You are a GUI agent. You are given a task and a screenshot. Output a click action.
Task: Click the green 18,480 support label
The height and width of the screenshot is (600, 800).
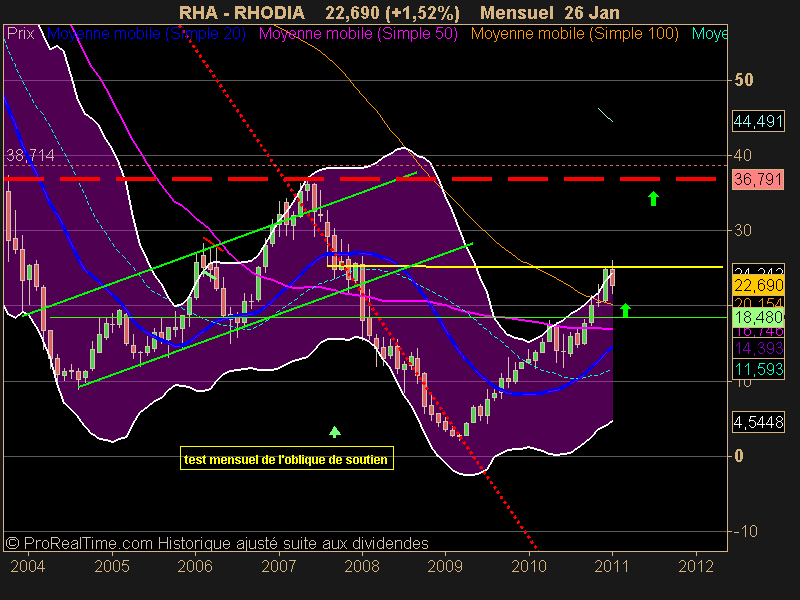point(758,317)
